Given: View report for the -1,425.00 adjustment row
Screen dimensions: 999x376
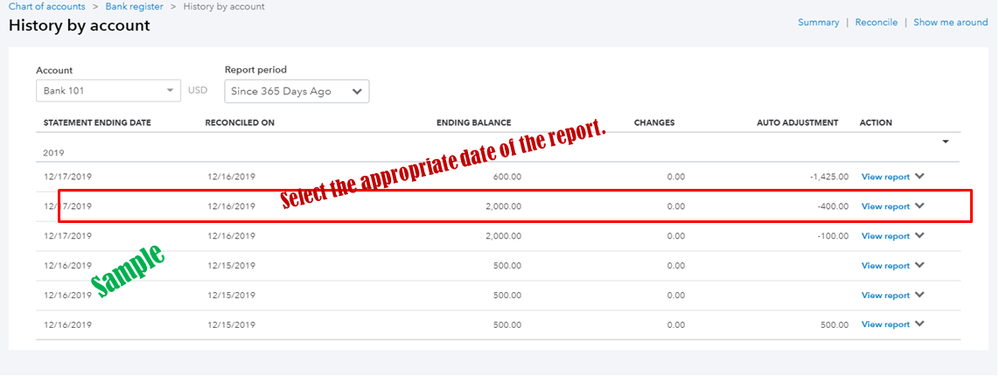Looking at the screenshot, I should 886,177.
